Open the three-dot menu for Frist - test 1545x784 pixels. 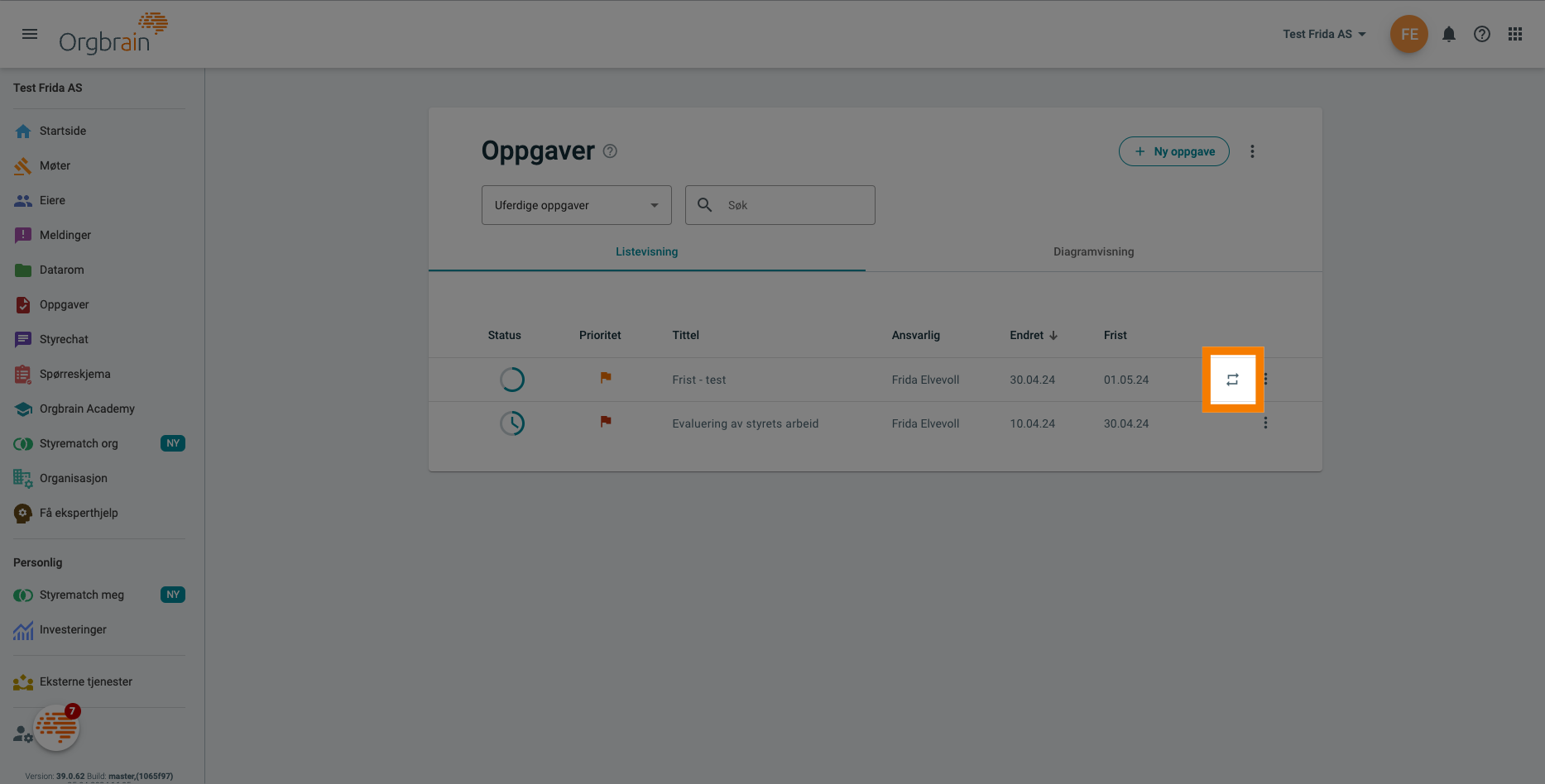(1265, 380)
